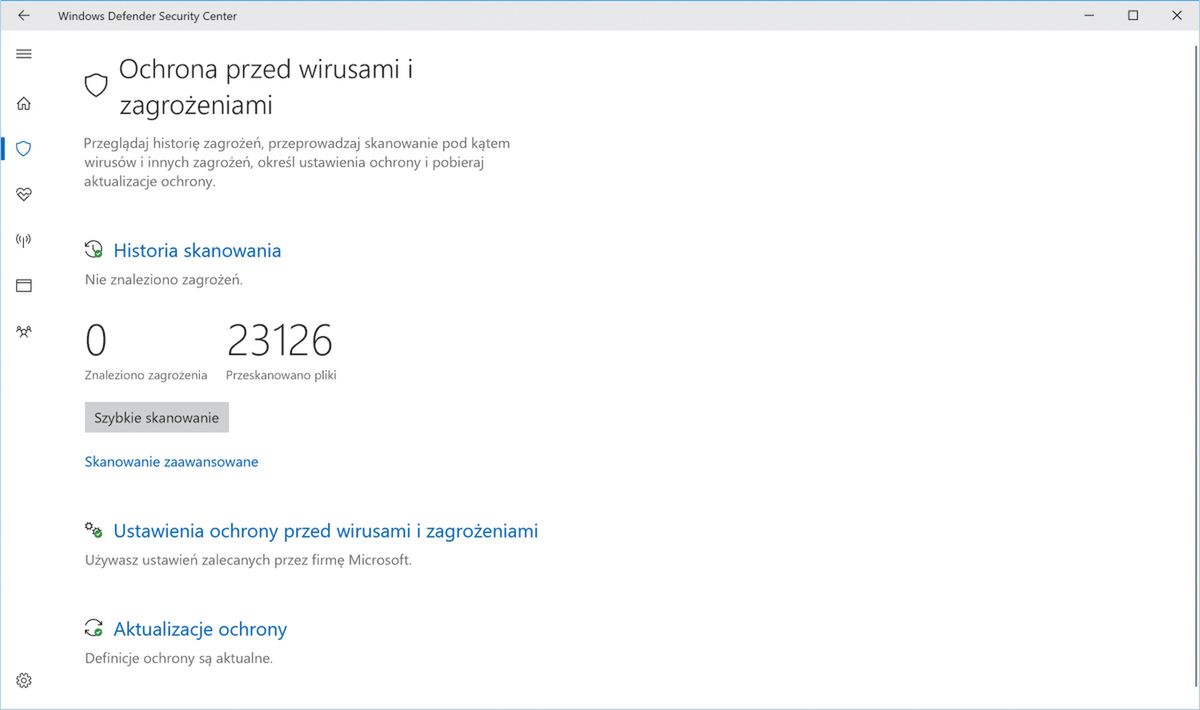The width and height of the screenshot is (1200, 710).
Task: Click the Przeskanowano pliki label
Action: [282, 375]
